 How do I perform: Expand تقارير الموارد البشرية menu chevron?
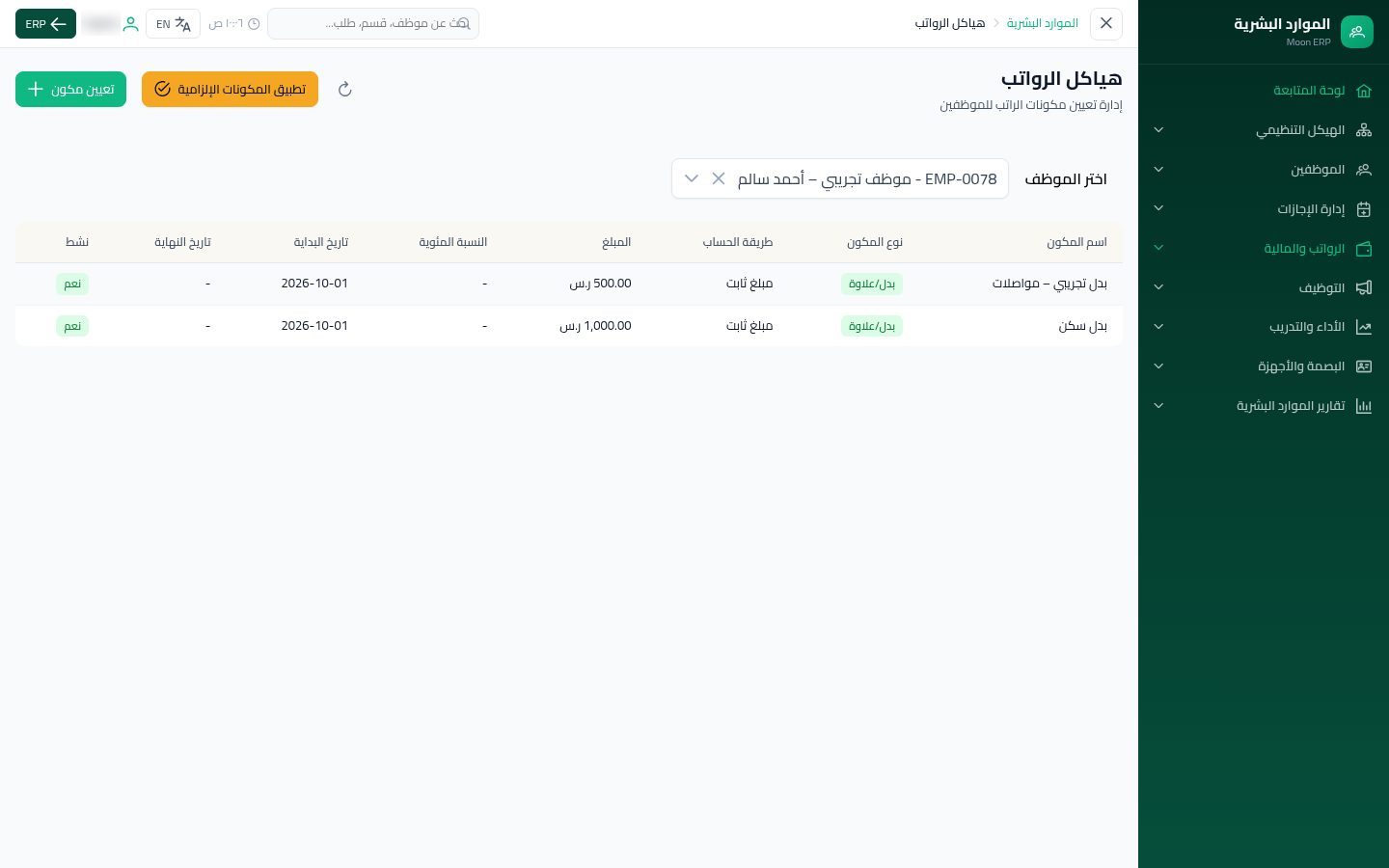point(1158,406)
